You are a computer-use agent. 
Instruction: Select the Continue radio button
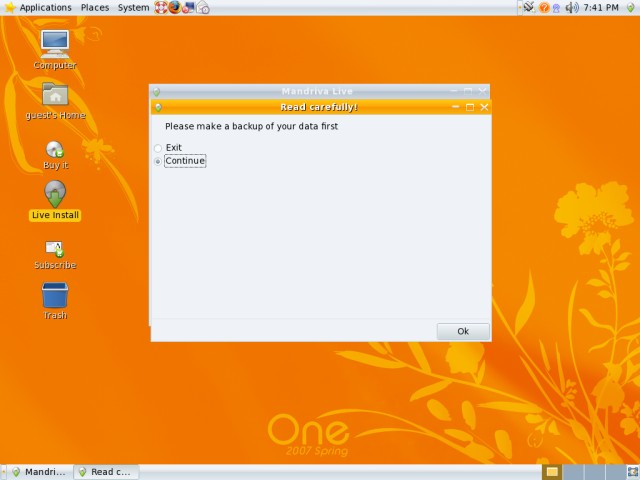158,162
